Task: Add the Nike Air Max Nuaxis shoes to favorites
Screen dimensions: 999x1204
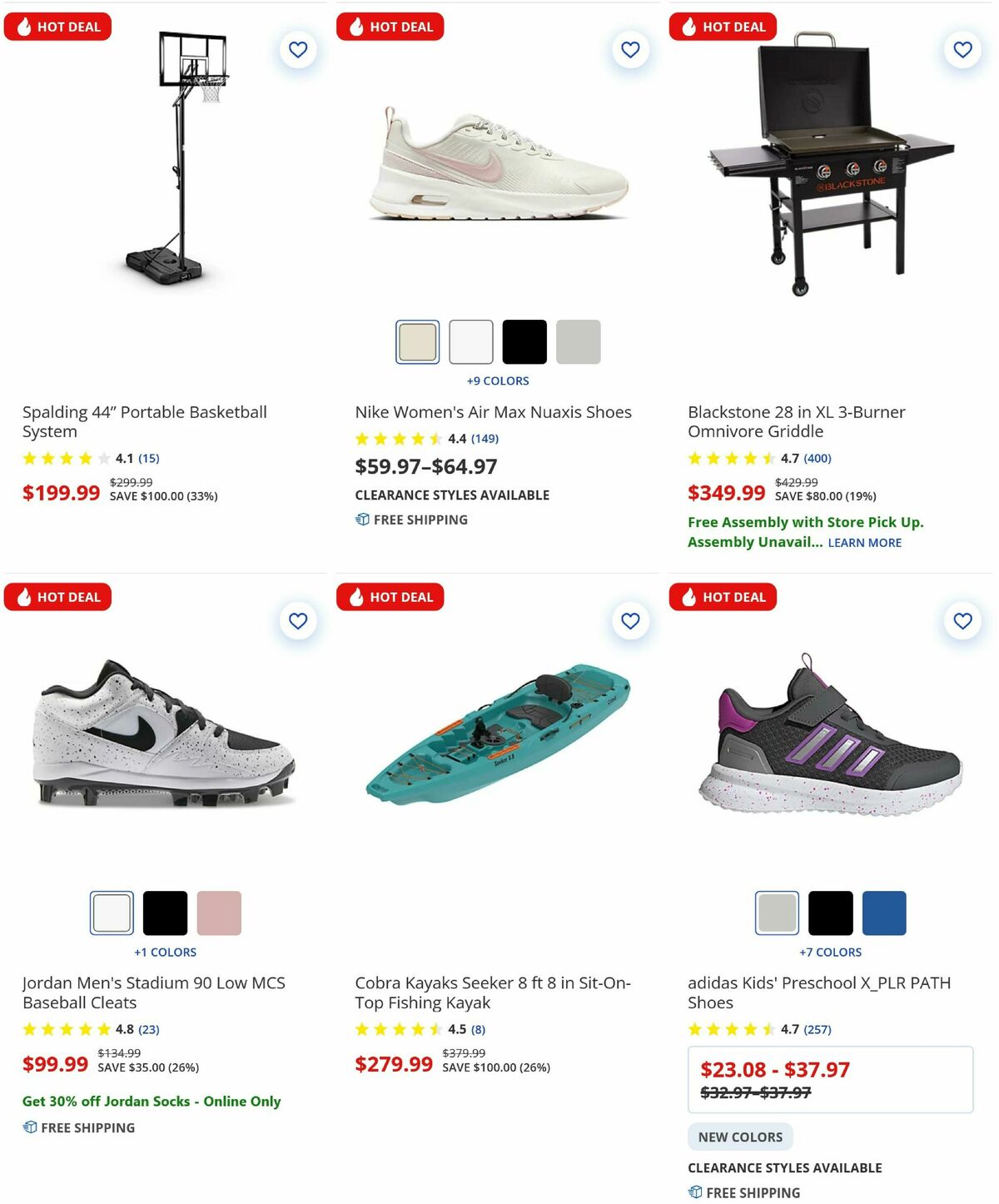Action: 630,50
